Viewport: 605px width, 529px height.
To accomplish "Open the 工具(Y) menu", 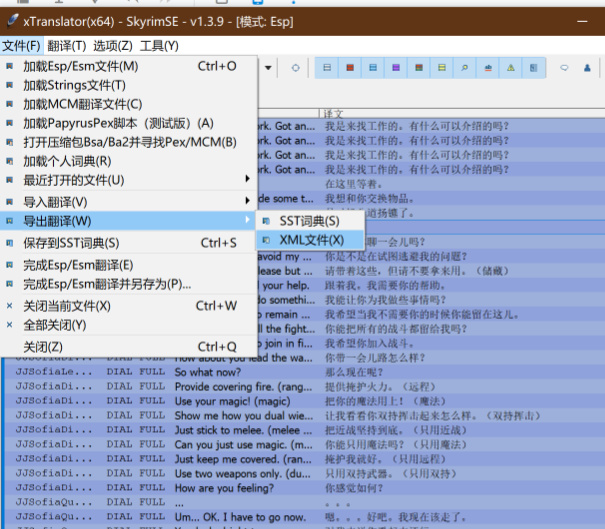I will 159,46.
